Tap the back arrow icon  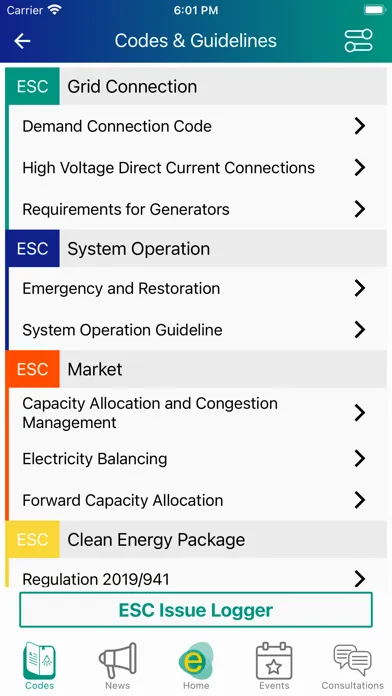coord(22,41)
